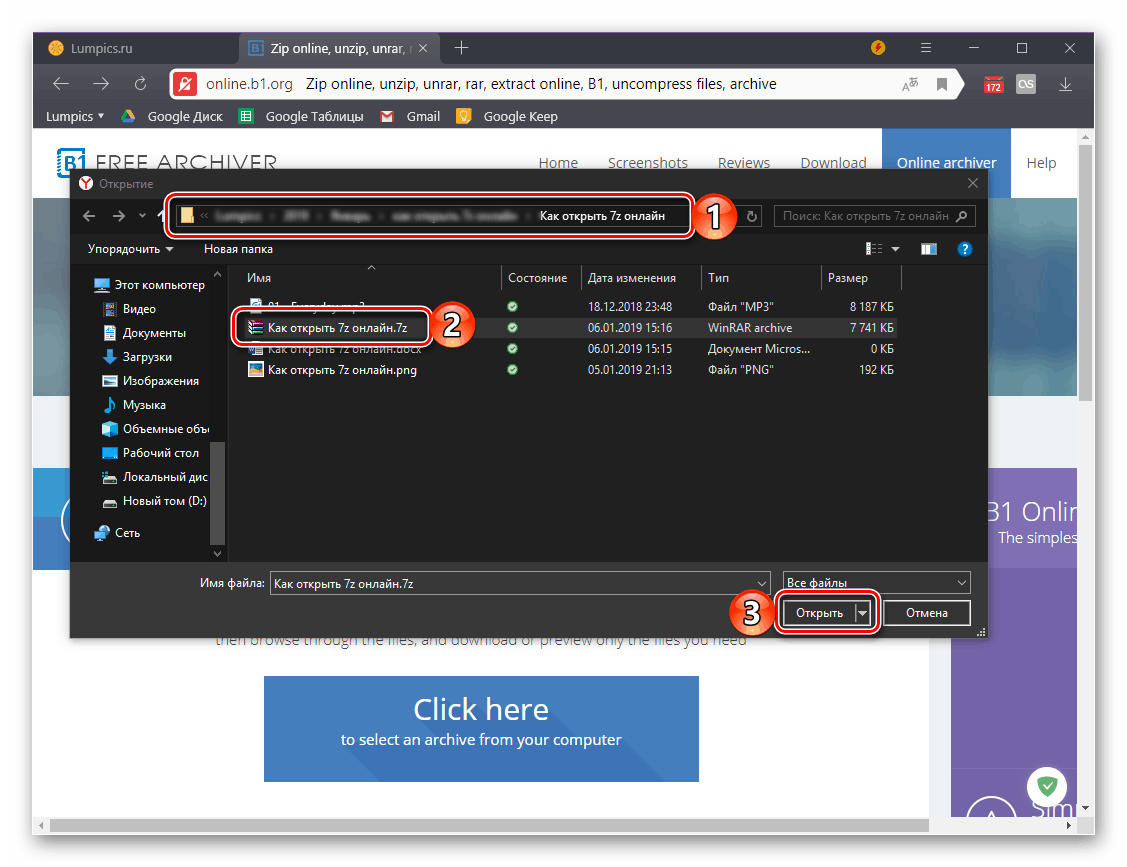Click the page horizontal scrollbar
This screenshot has height=867, width=1127.
coord(489,825)
